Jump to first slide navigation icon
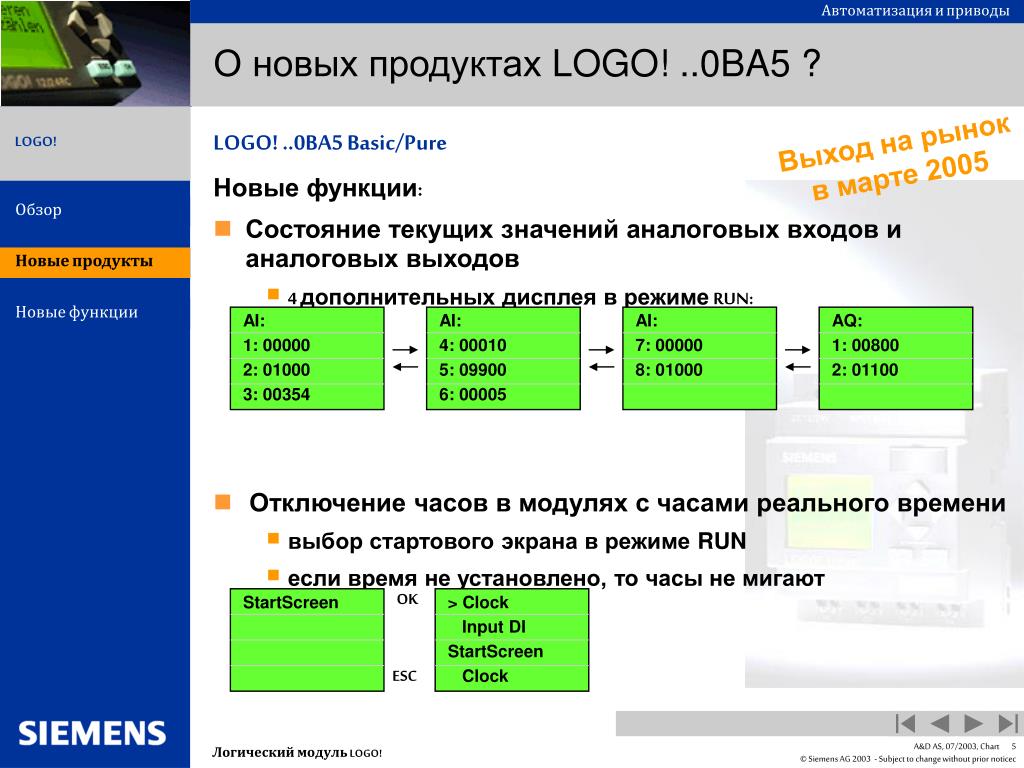Screen dimensions: 1024x768 click(905, 724)
